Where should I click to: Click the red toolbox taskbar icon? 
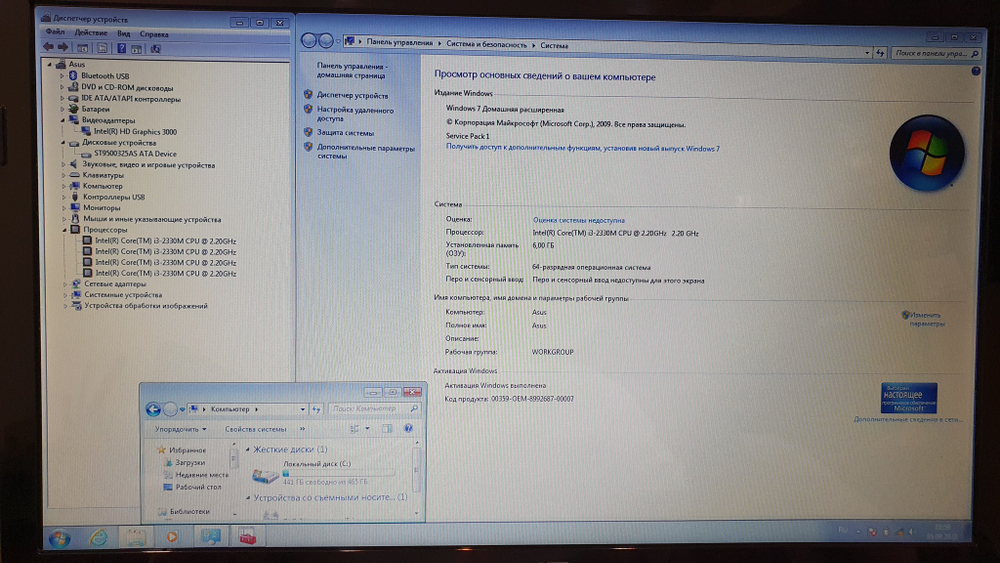(x=247, y=536)
